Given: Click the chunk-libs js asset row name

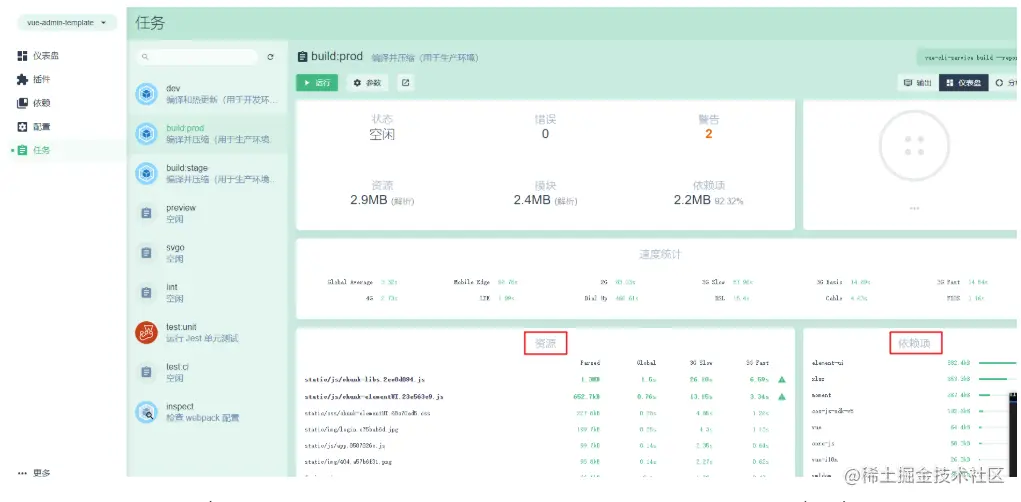Looking at the screenshot, I should [x=365, y=380].
